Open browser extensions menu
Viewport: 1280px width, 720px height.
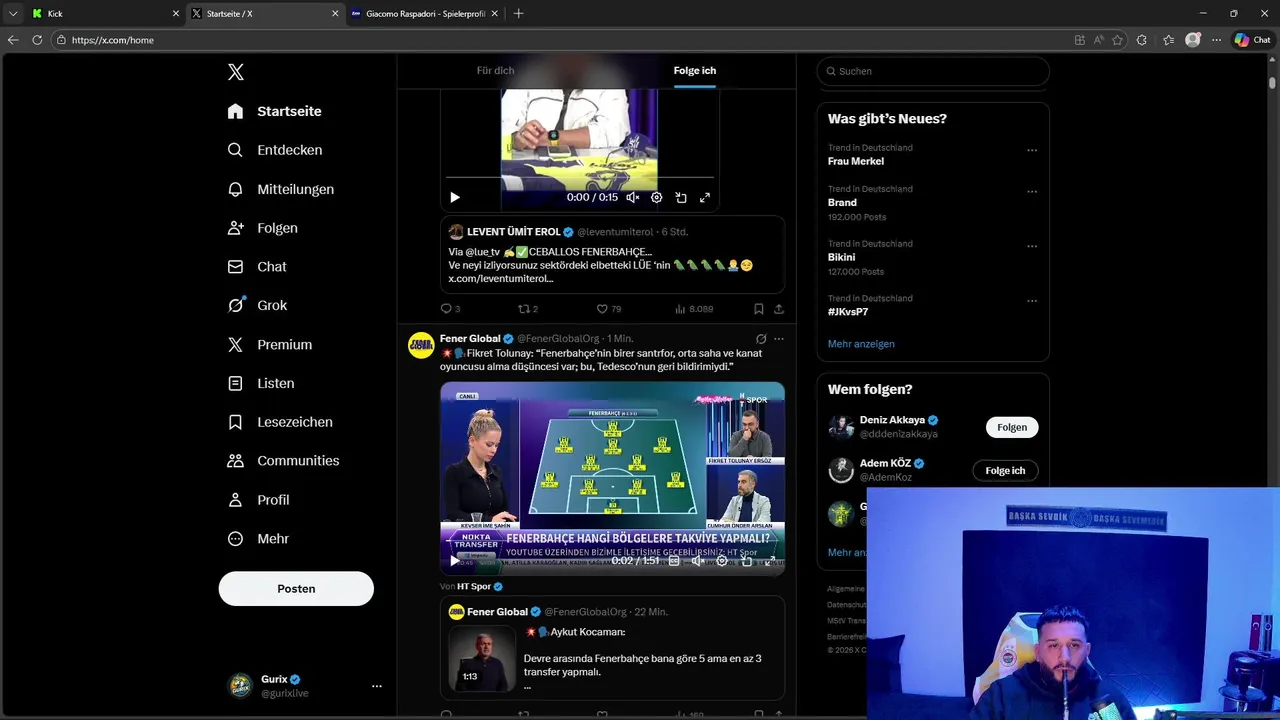coord(1142,40)
